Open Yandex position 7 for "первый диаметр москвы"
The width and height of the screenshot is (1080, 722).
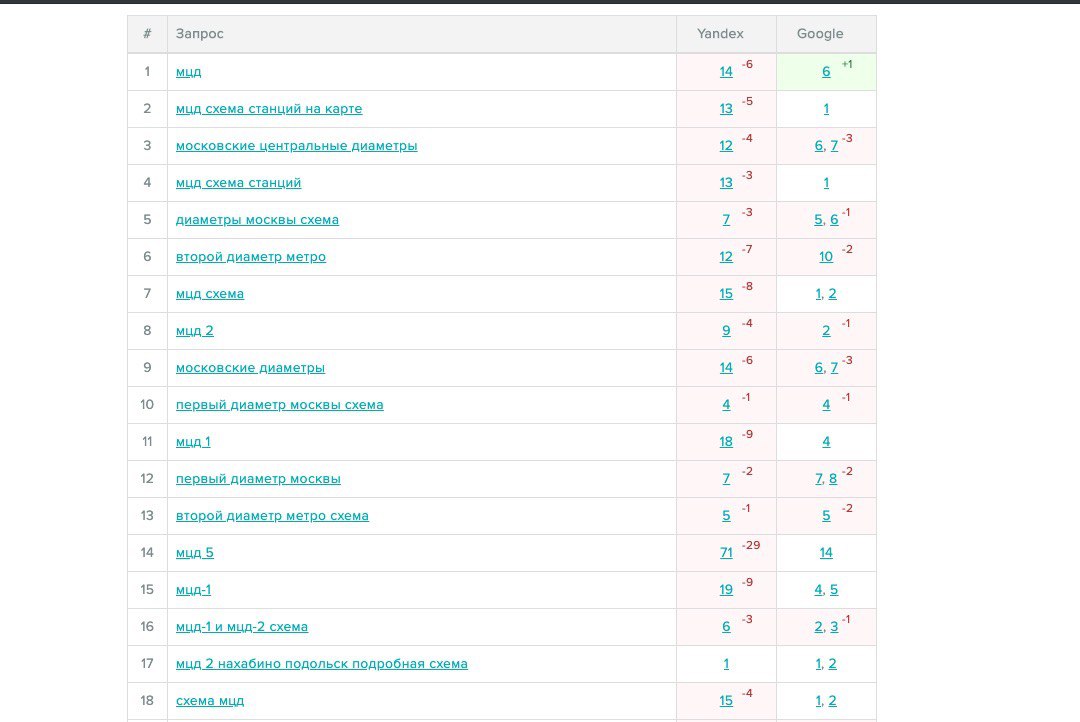click(x=726, y=479)
